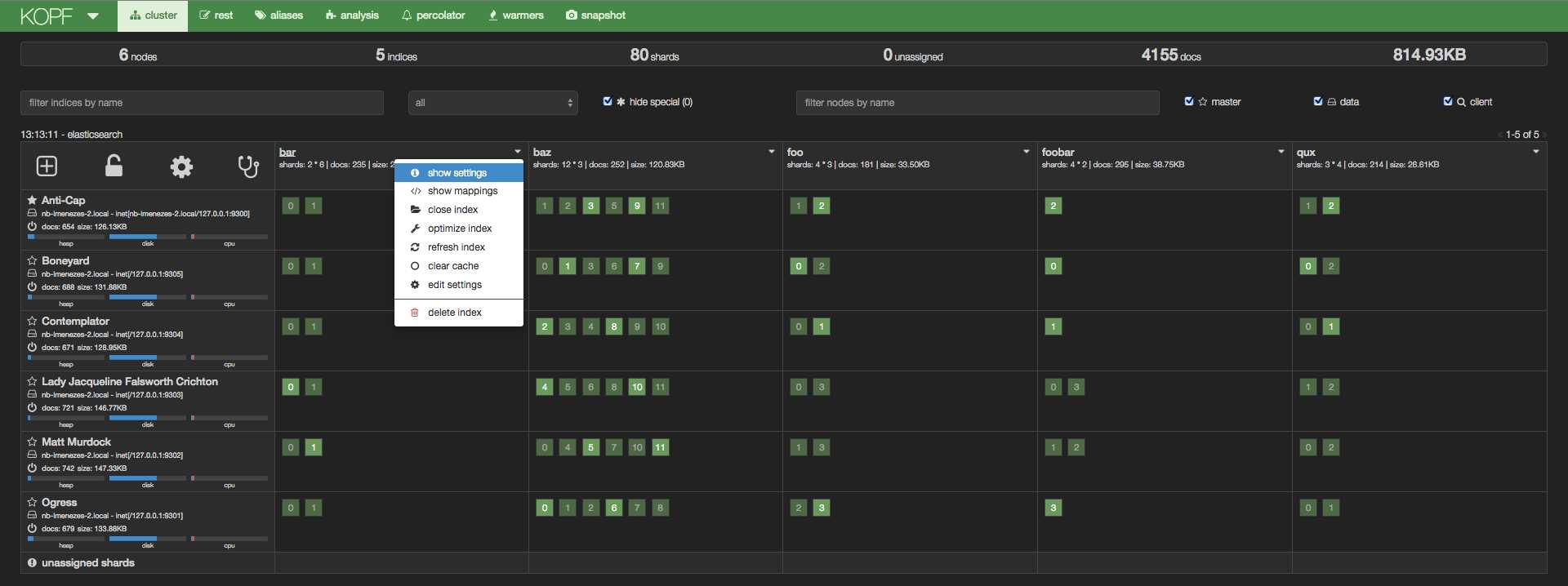Choose clear cache menu entry
This screenshot has width=1568, height=586.
pyautogui.click(x=459, y=266)
